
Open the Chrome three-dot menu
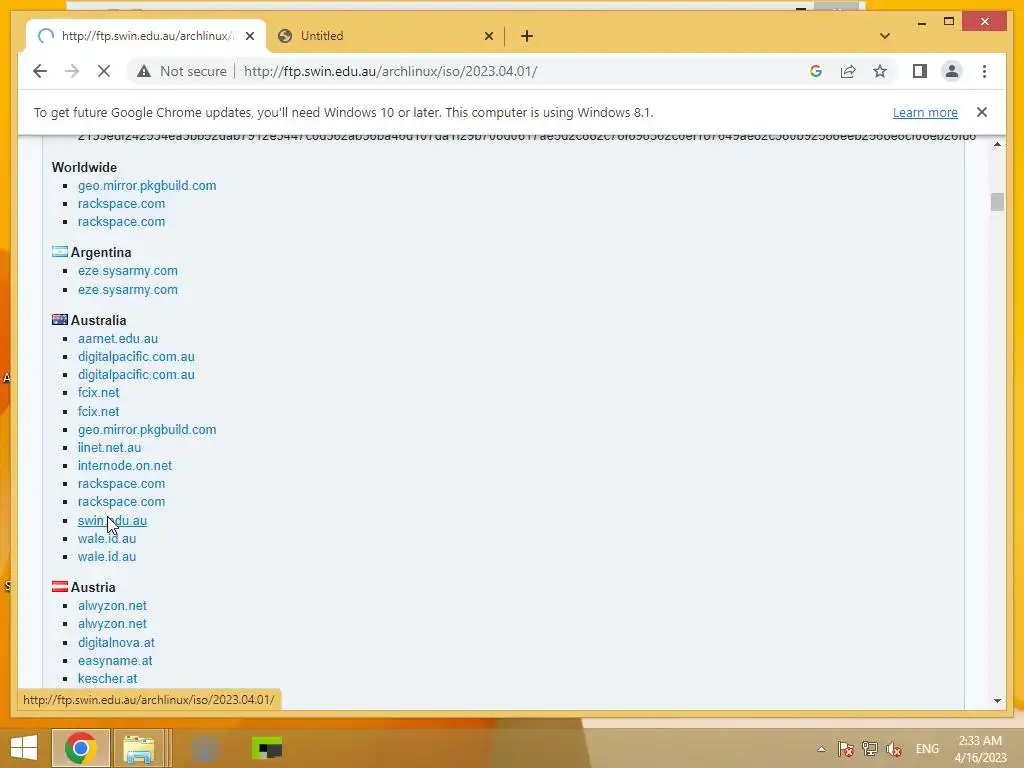(x=984, y=71)
